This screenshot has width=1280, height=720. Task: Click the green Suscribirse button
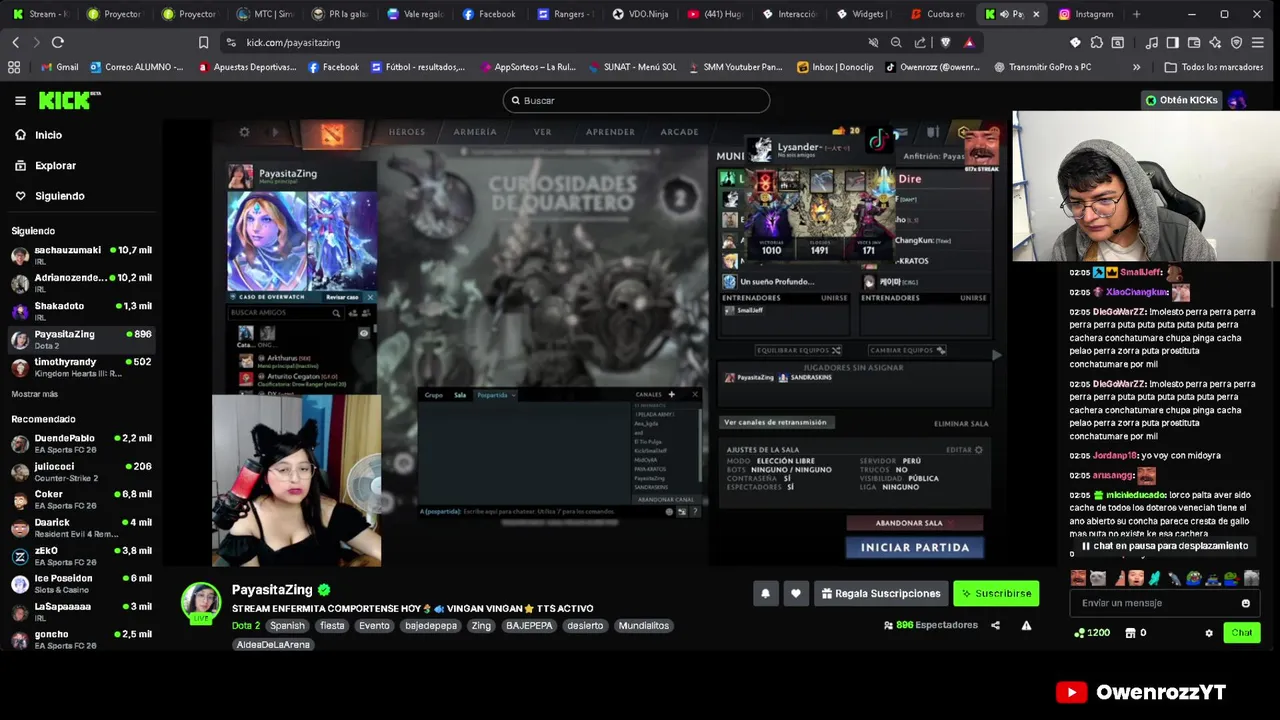(996, 593)
